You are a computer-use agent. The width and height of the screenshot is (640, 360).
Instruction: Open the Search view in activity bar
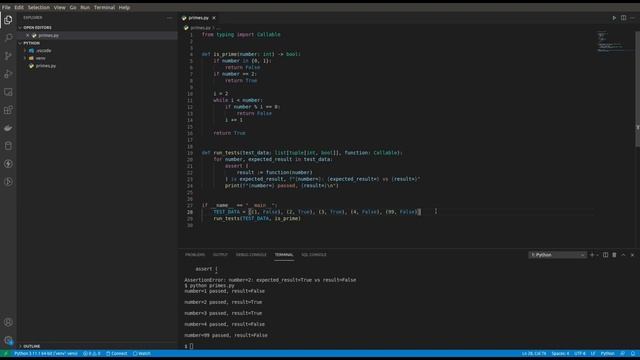(x=8, y=38)
